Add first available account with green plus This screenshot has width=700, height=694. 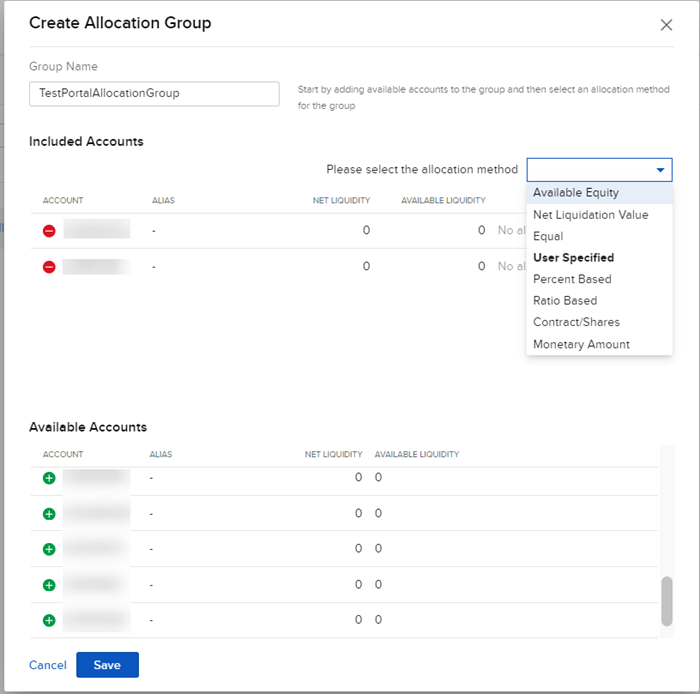[x=49, y=478]
